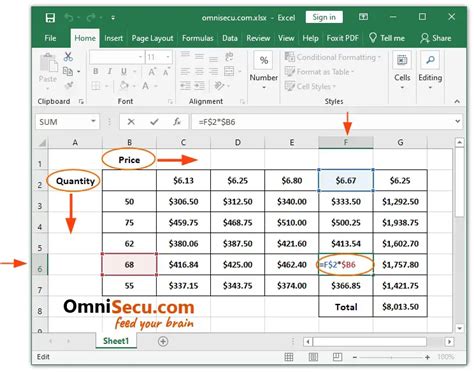
Task: Open Alignment dialog launcher
Action: coord(242,101)
